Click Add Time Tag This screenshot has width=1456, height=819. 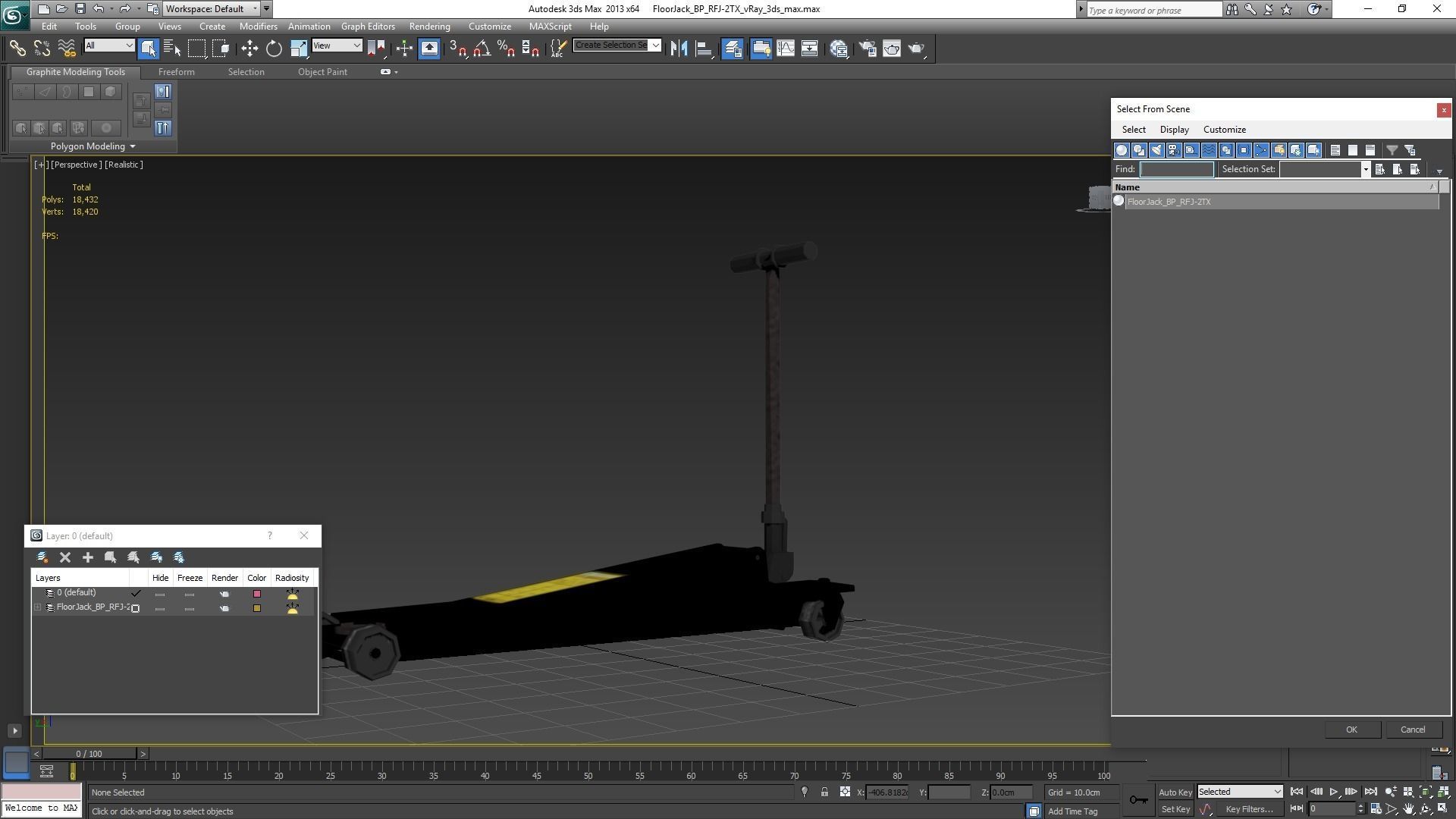click(x=1072, y=811)
